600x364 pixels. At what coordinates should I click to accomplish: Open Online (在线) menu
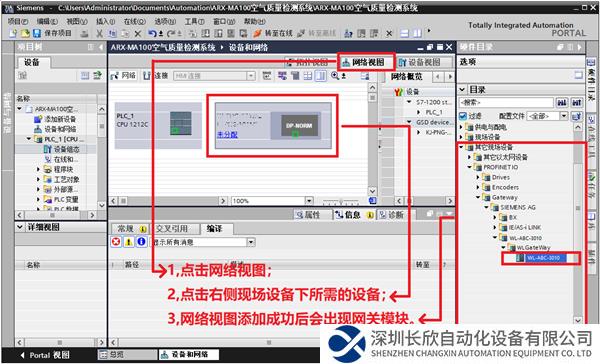[x=134, y=21]
